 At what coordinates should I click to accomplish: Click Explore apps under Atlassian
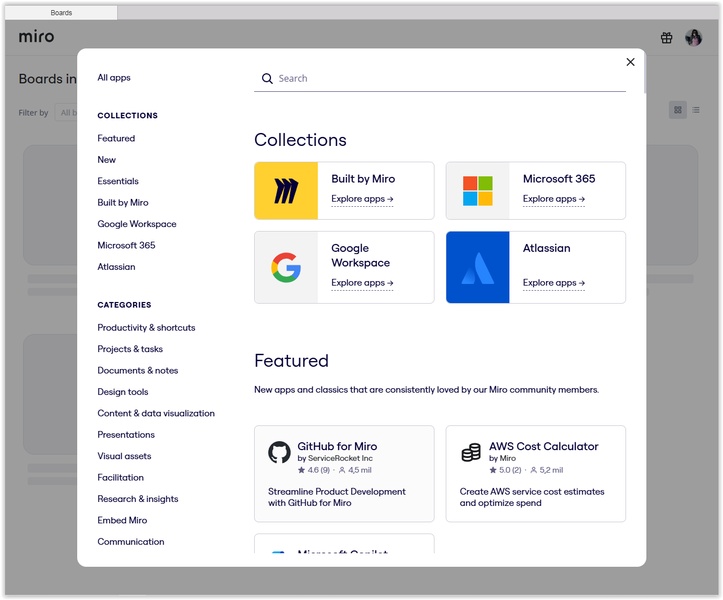[554, 283]
